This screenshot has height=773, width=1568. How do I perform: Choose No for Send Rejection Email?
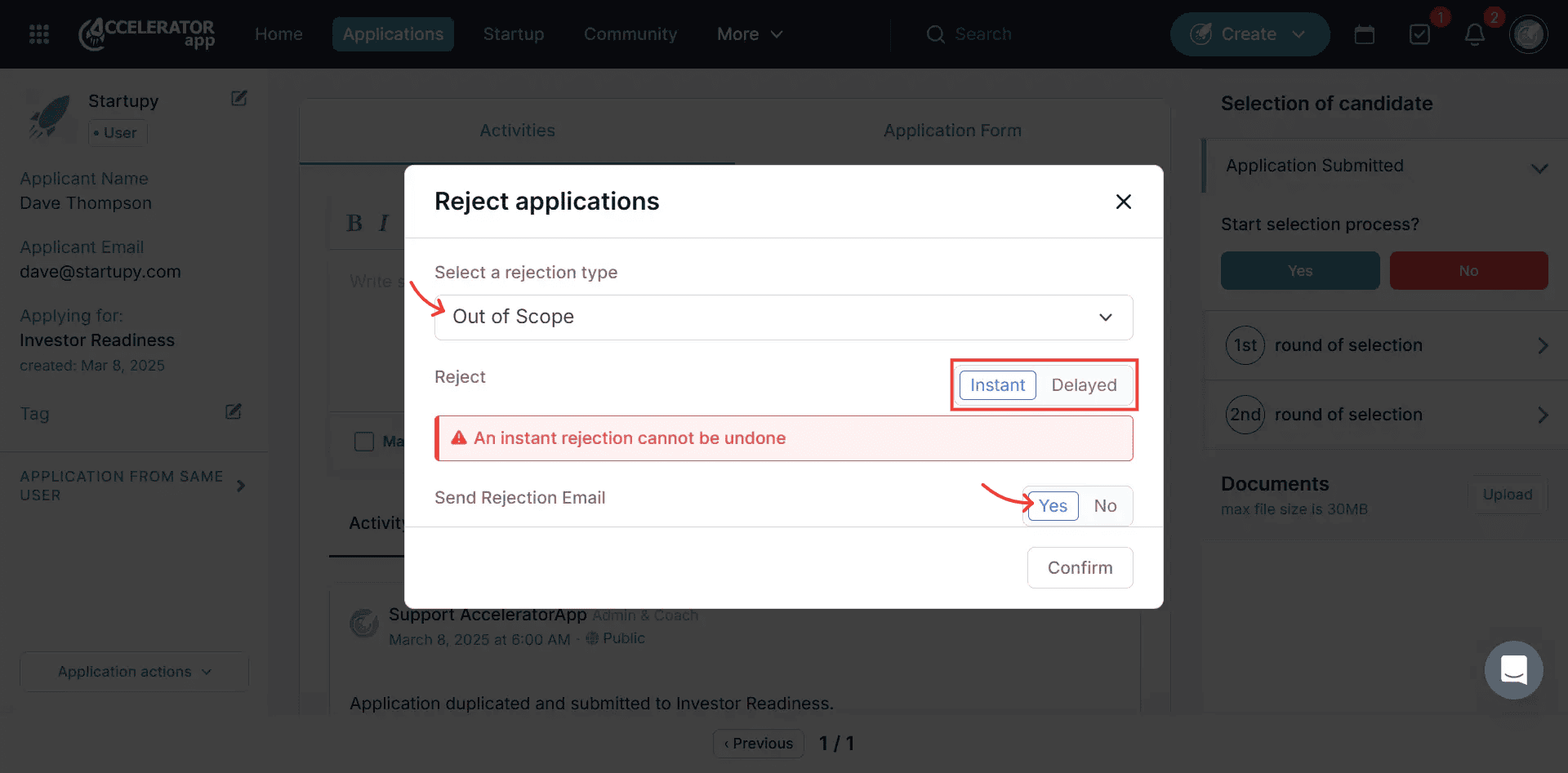click(x=1105, y=506)
